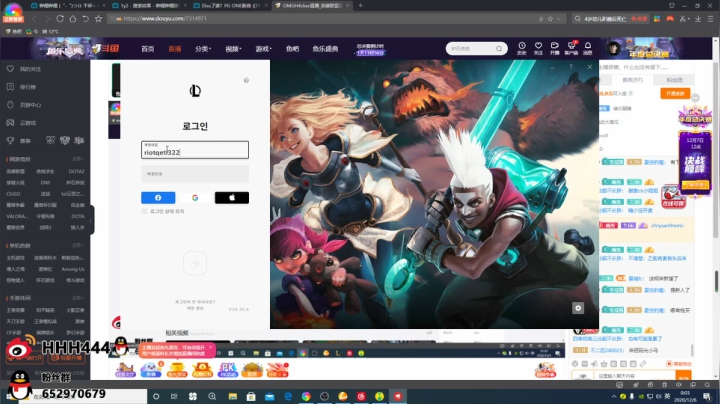720x404 pixels.
Task: Open File Explorer on Windows taskbar
Action: pos(233,396)
